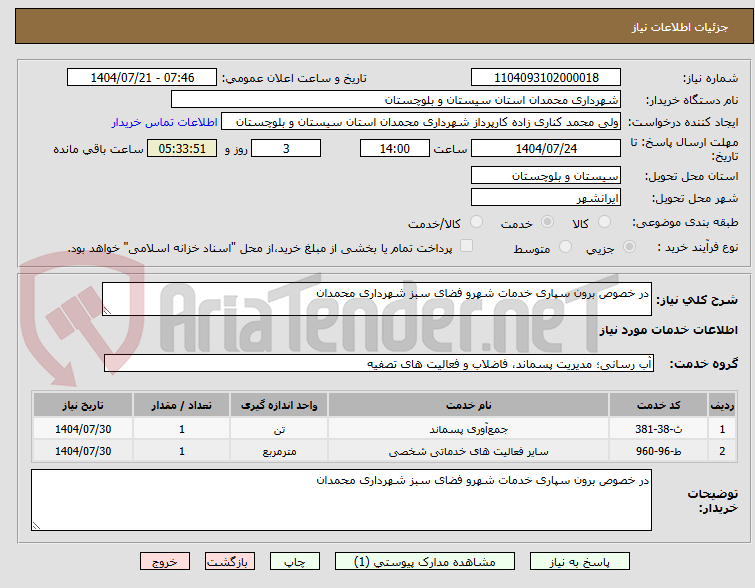The height and width of the screenshot is (588, 755).
Task: Select the جزیی purchase type radio
Action: (629, 247)
